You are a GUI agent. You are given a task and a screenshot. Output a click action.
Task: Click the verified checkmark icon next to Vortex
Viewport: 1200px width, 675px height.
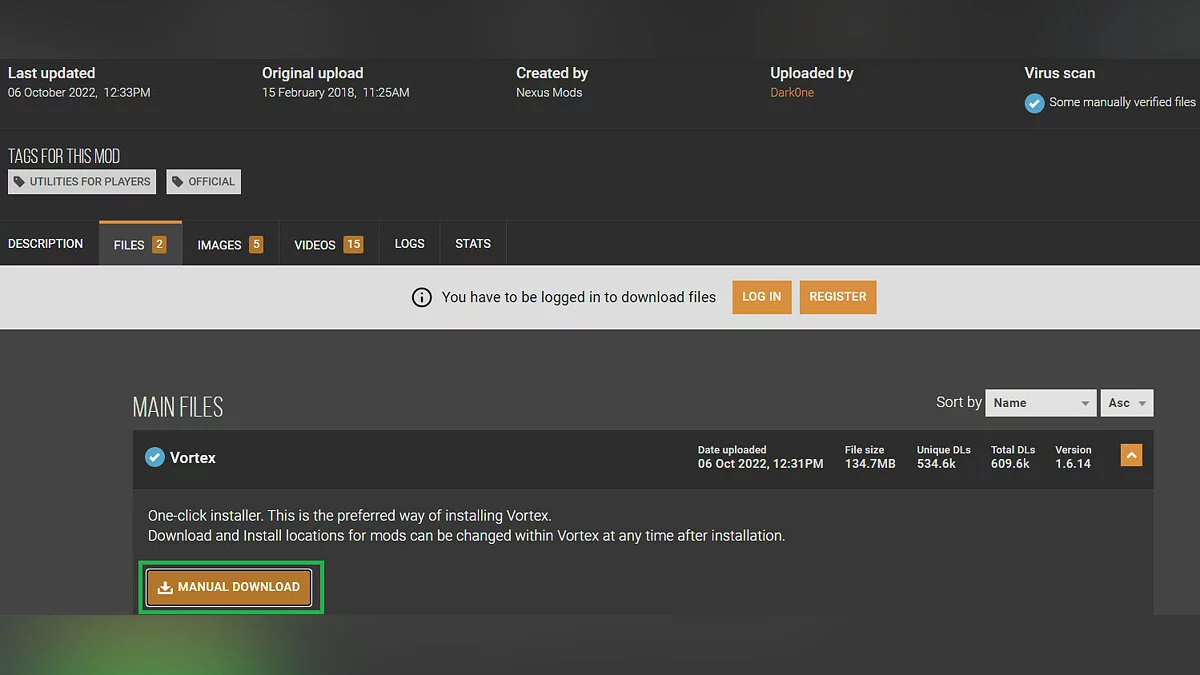pyautogui.click(x=154, y=458)
